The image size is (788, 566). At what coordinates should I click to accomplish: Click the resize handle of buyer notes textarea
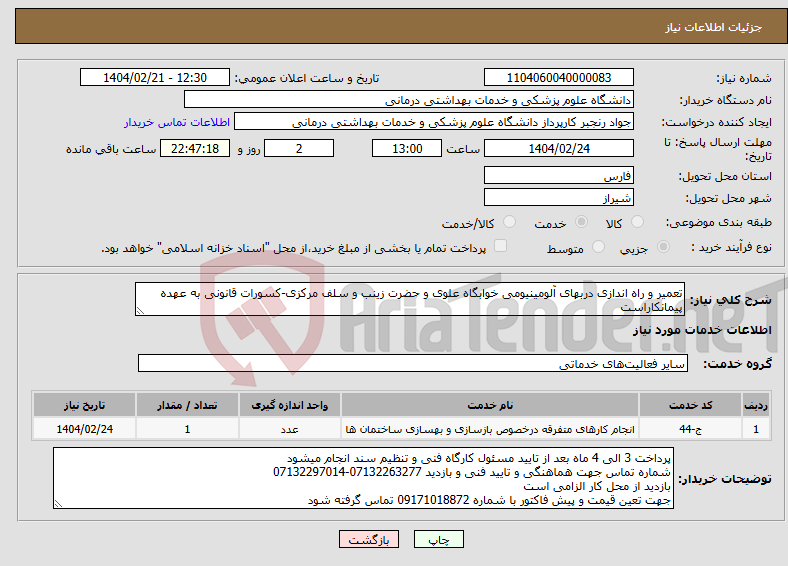58,504
